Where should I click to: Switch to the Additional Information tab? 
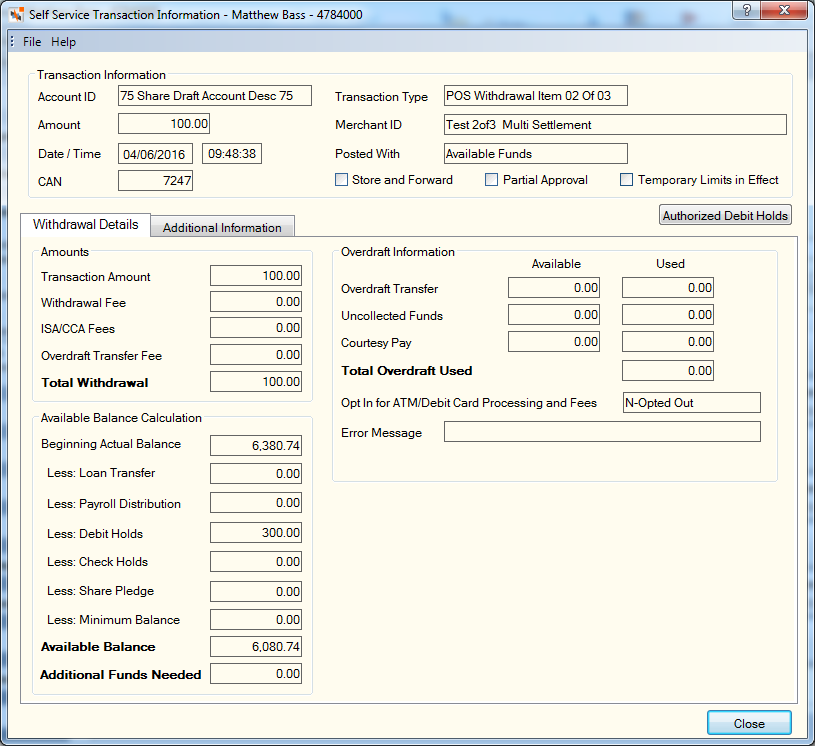click(x=222, y=227)
